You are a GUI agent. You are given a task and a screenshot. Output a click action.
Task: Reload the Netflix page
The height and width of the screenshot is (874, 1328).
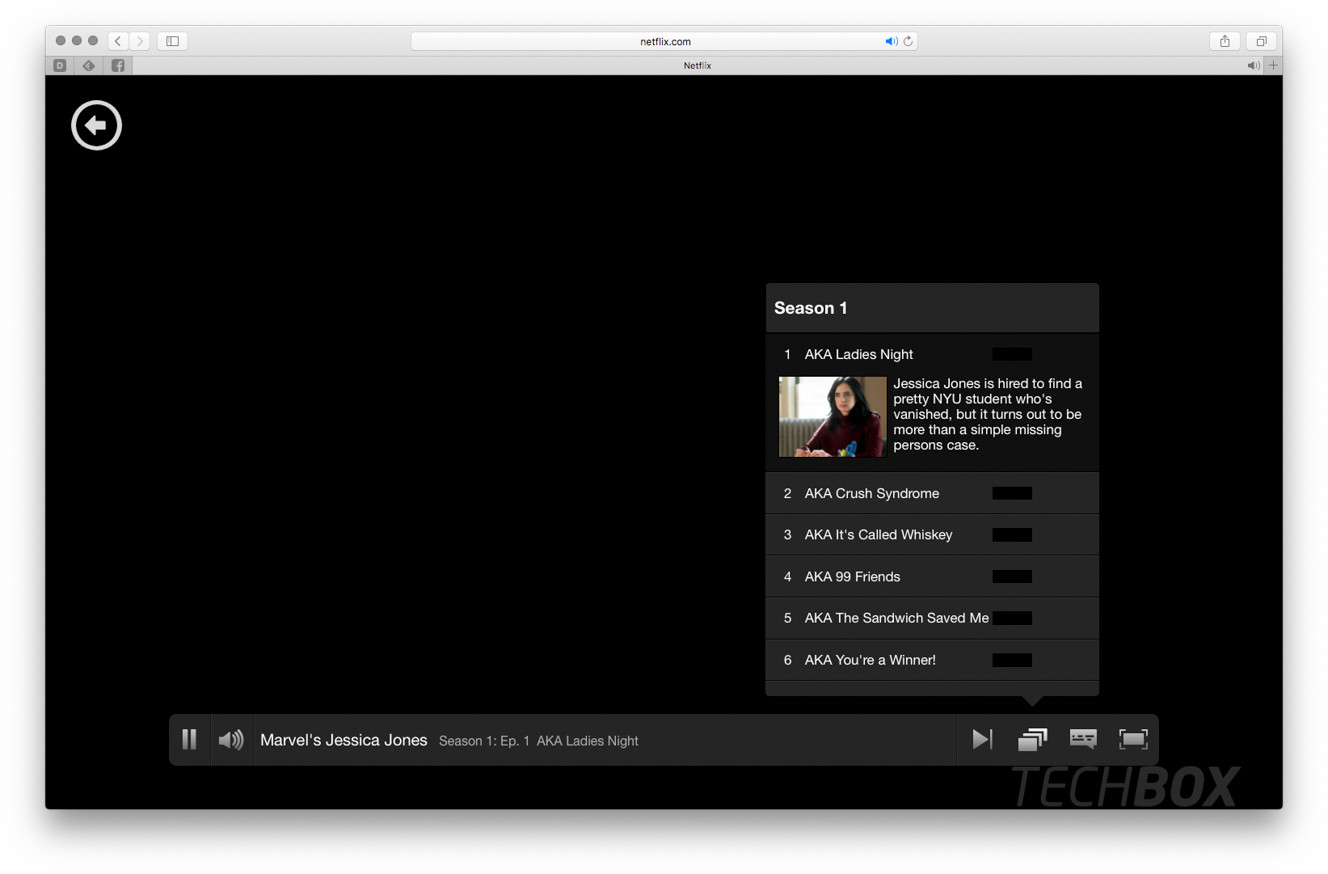[x=908, y=41]
